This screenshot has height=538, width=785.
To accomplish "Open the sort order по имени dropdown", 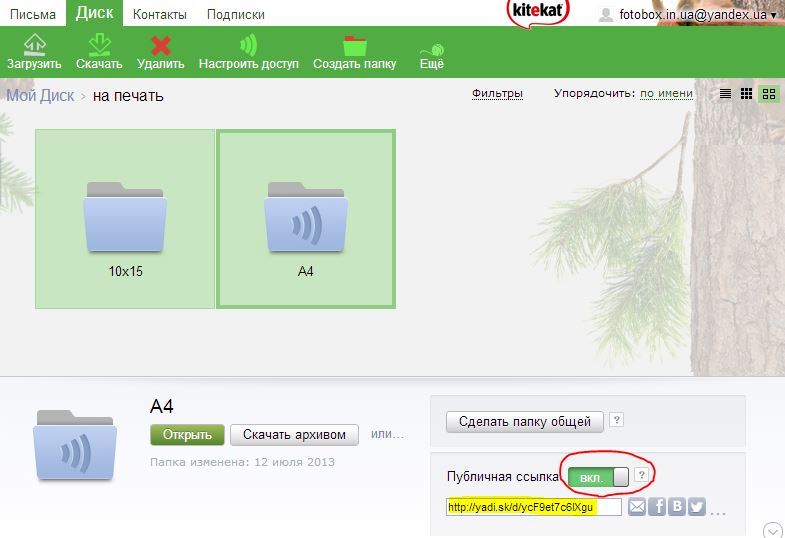I will click(x=666, y=94).
